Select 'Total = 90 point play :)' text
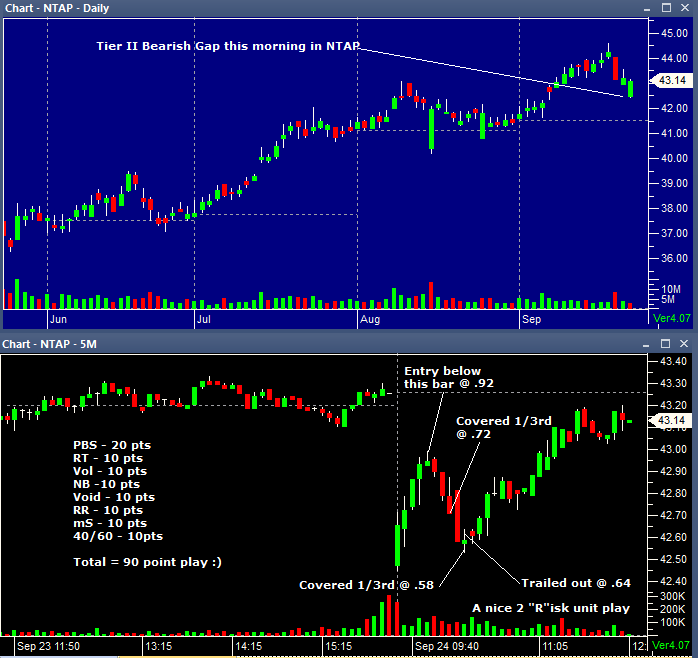 [x=147, y=562]
